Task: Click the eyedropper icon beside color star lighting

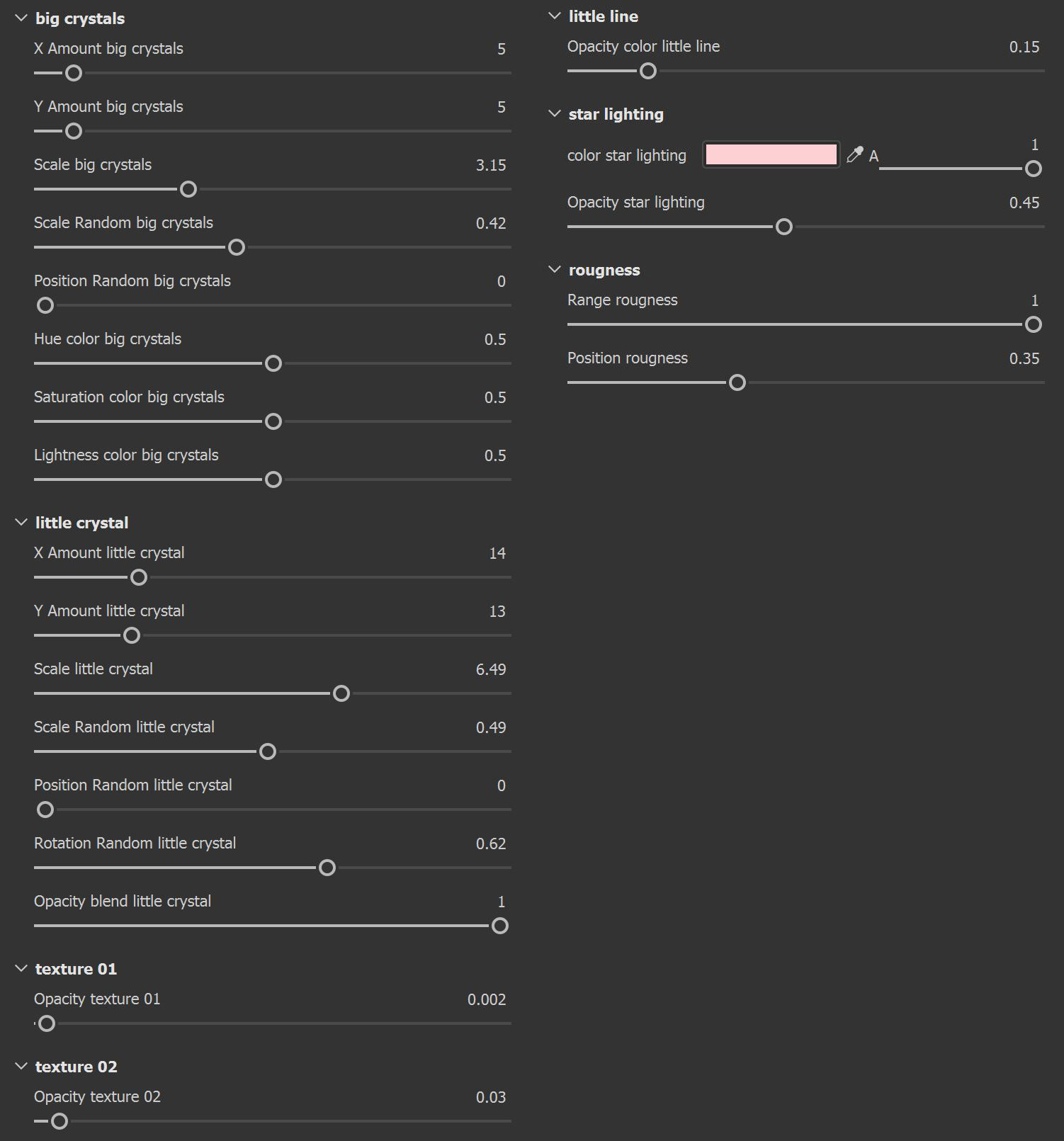Action: pyautogui.click(x=855, y=154)
